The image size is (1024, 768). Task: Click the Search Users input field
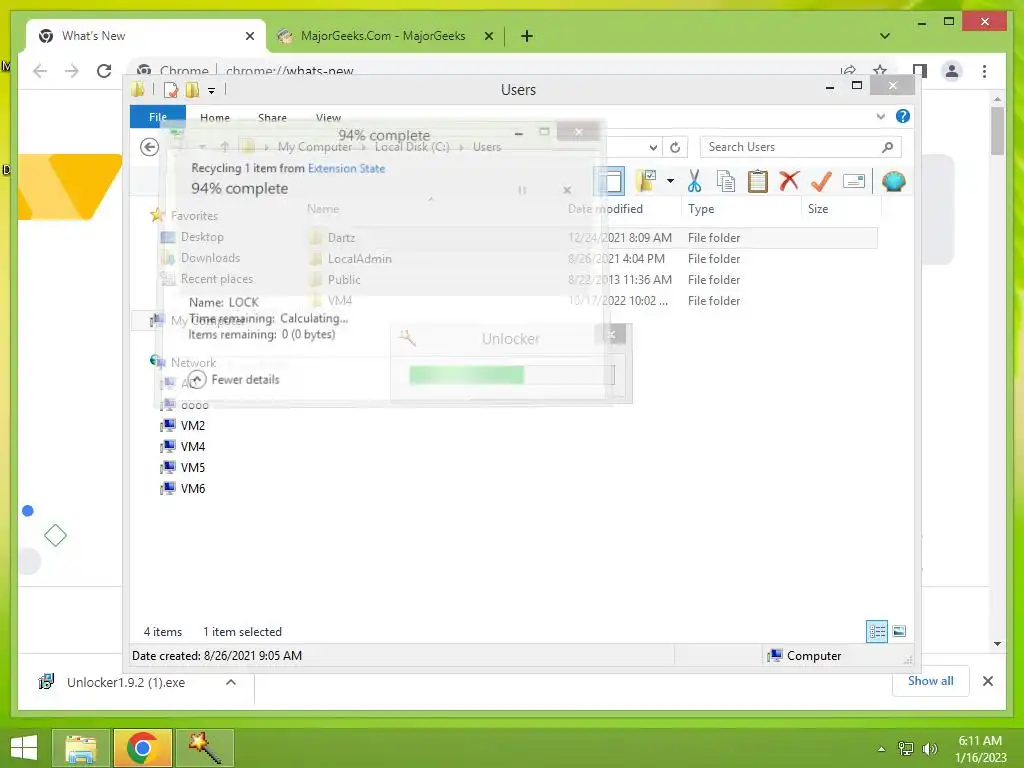801,147
